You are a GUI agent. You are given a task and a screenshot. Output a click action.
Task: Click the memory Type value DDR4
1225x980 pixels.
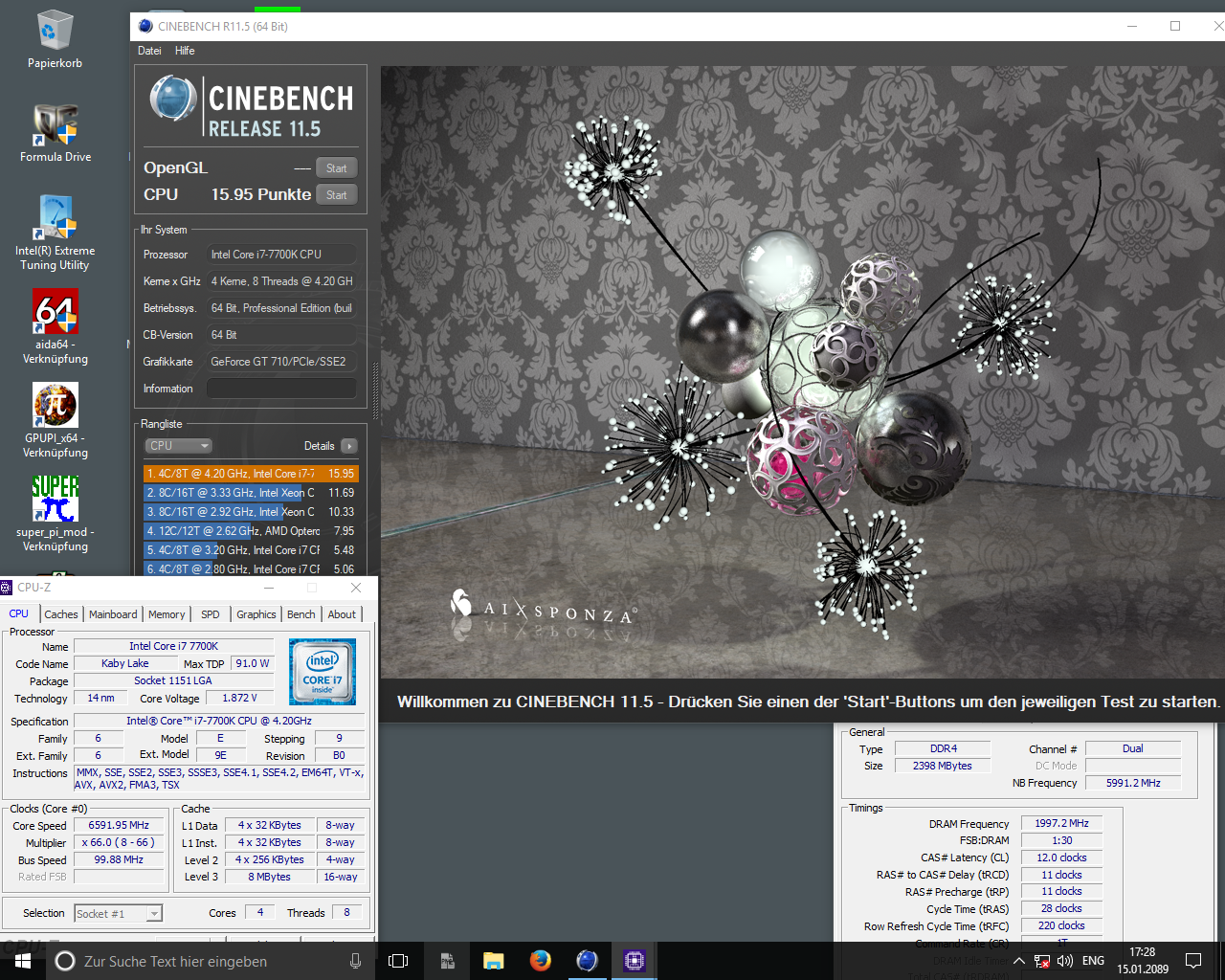(x=943, y=748)
